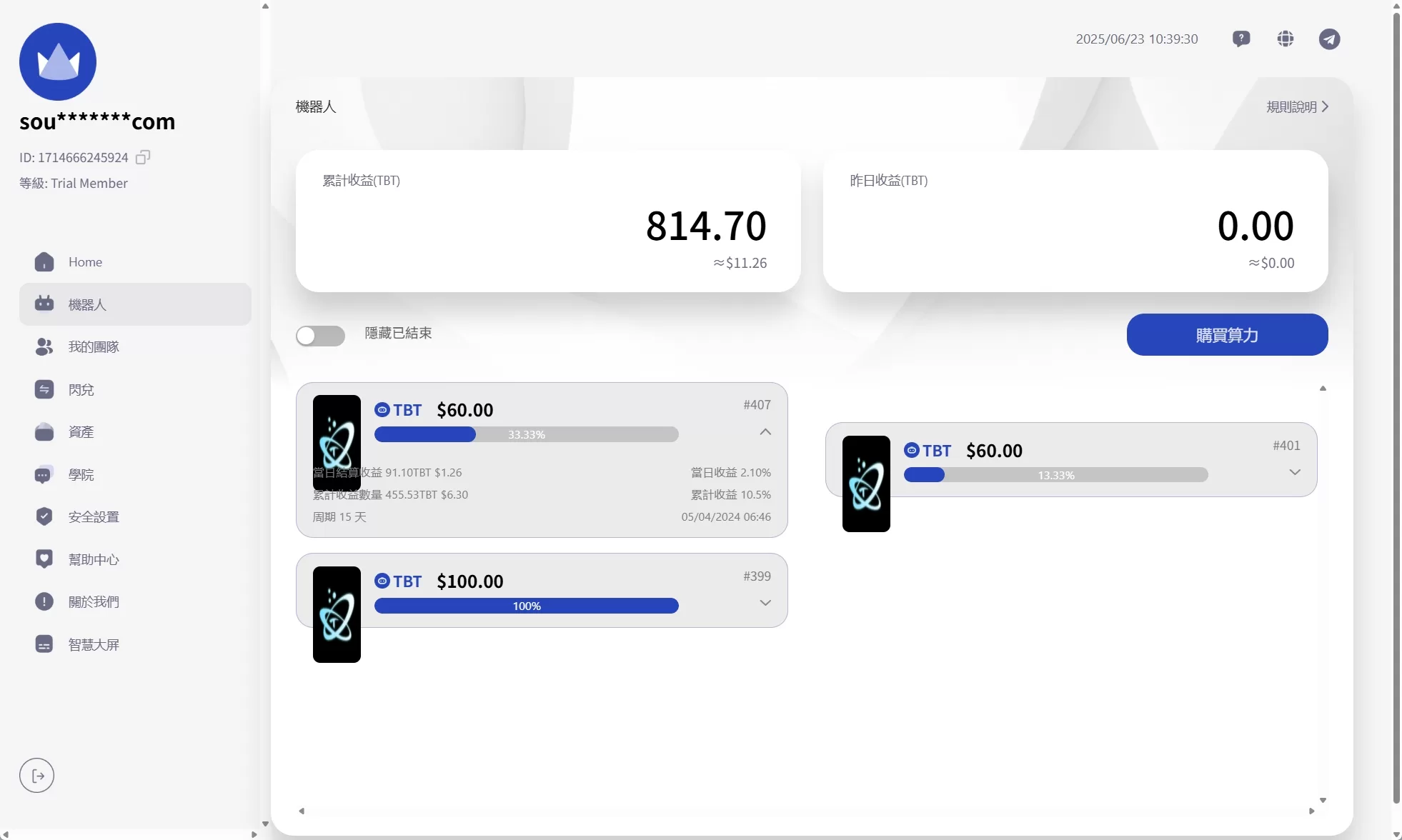Open the language globe icon
This screenshot has width=1402, height=840.
pyautogui.click(x=1286, y=39)
